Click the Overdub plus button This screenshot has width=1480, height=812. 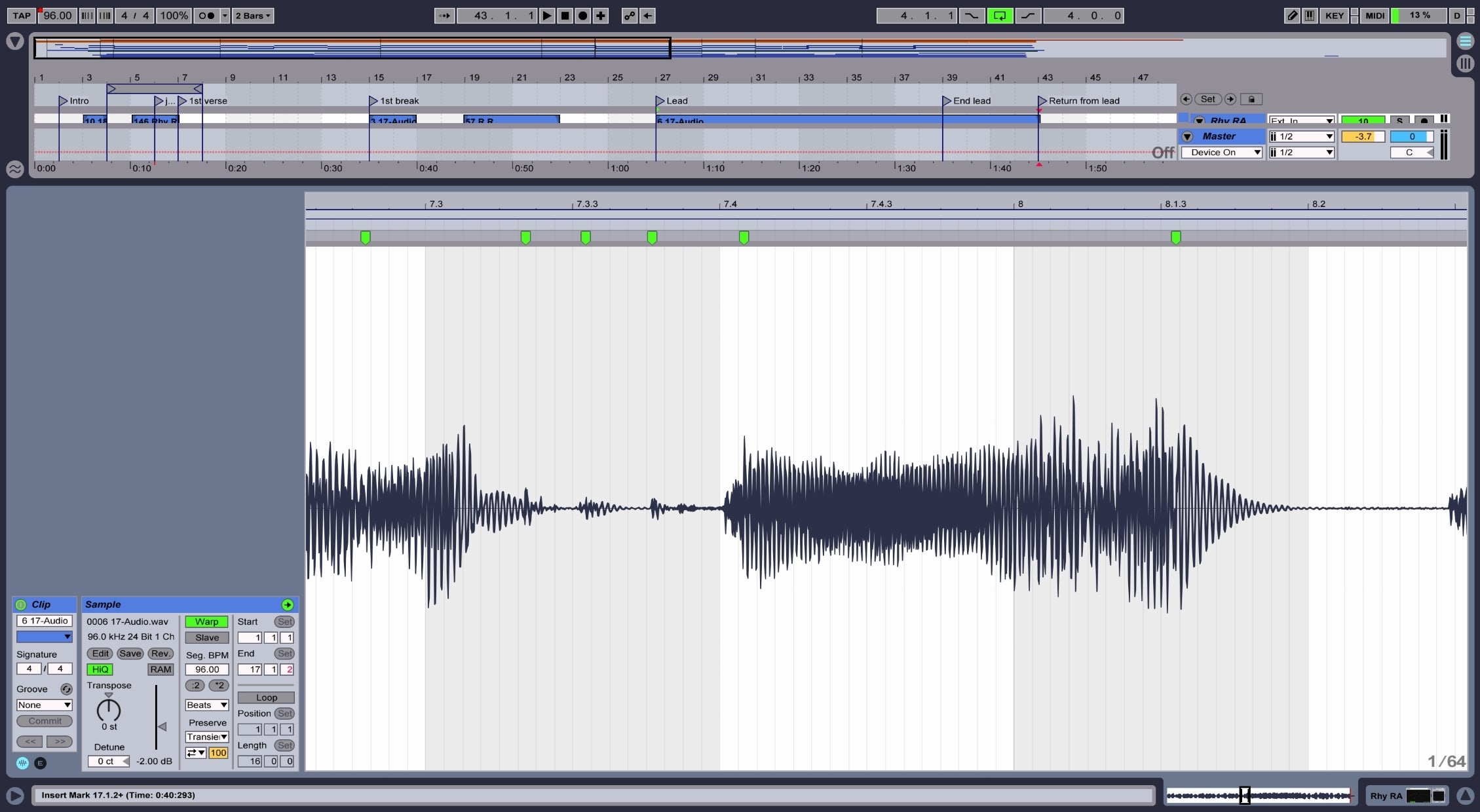pyautogui.click(x=600, y=16)
